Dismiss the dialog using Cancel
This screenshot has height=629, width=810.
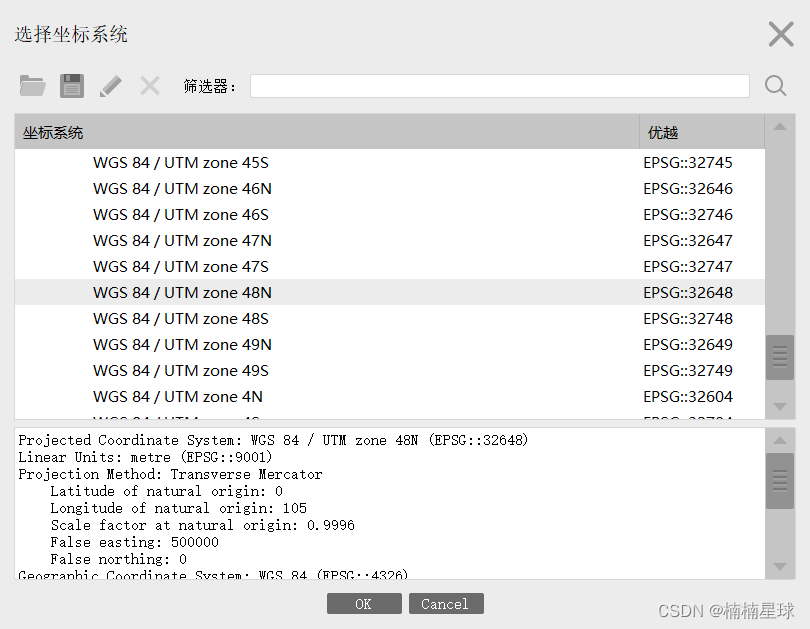tap(445, 603)
